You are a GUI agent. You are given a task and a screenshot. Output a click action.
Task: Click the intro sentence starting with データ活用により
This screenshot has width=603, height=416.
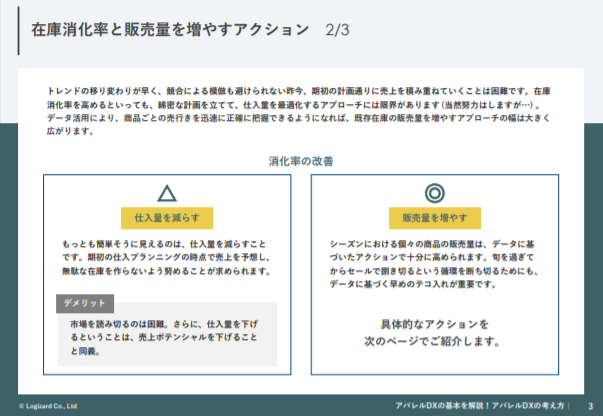click(290, 117)
